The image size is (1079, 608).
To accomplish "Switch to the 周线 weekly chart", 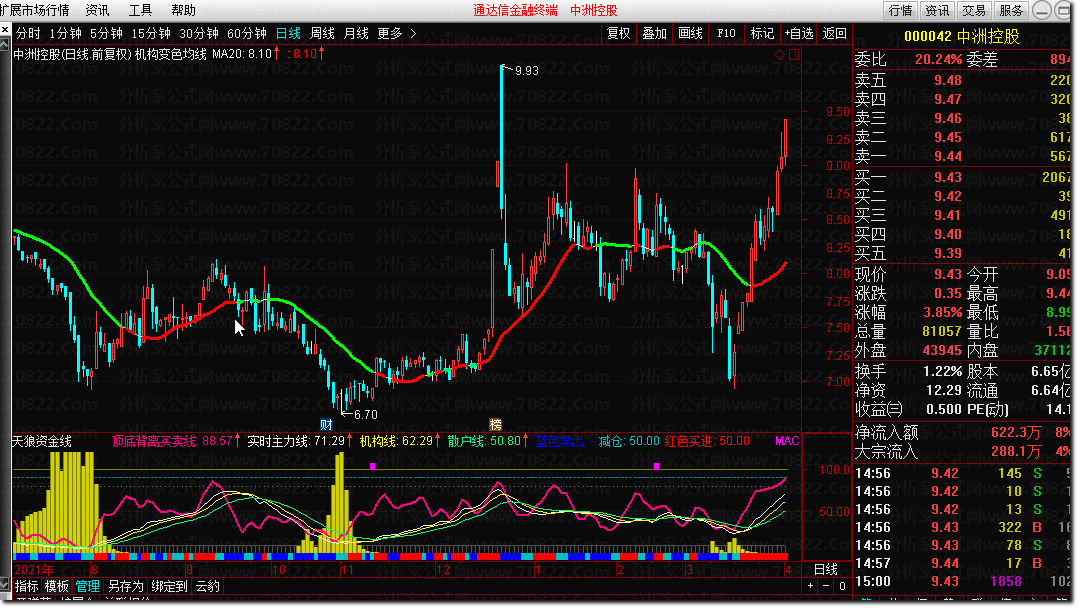I will (322, 33).
